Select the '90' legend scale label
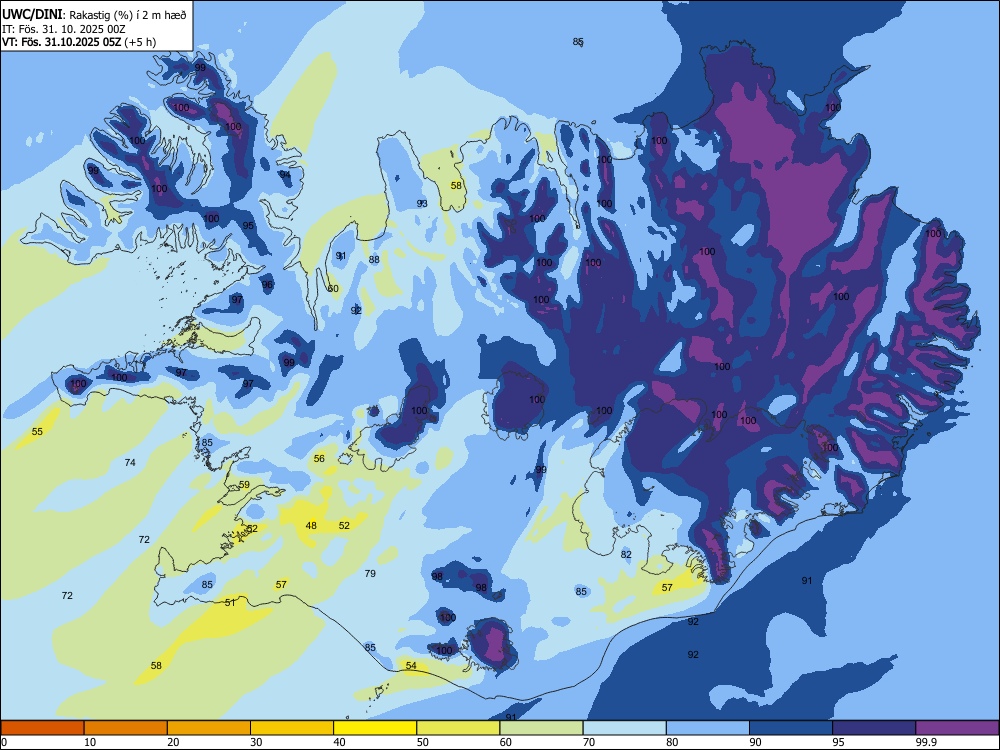This screenshot has width=1000, height=750. point(755,742)
